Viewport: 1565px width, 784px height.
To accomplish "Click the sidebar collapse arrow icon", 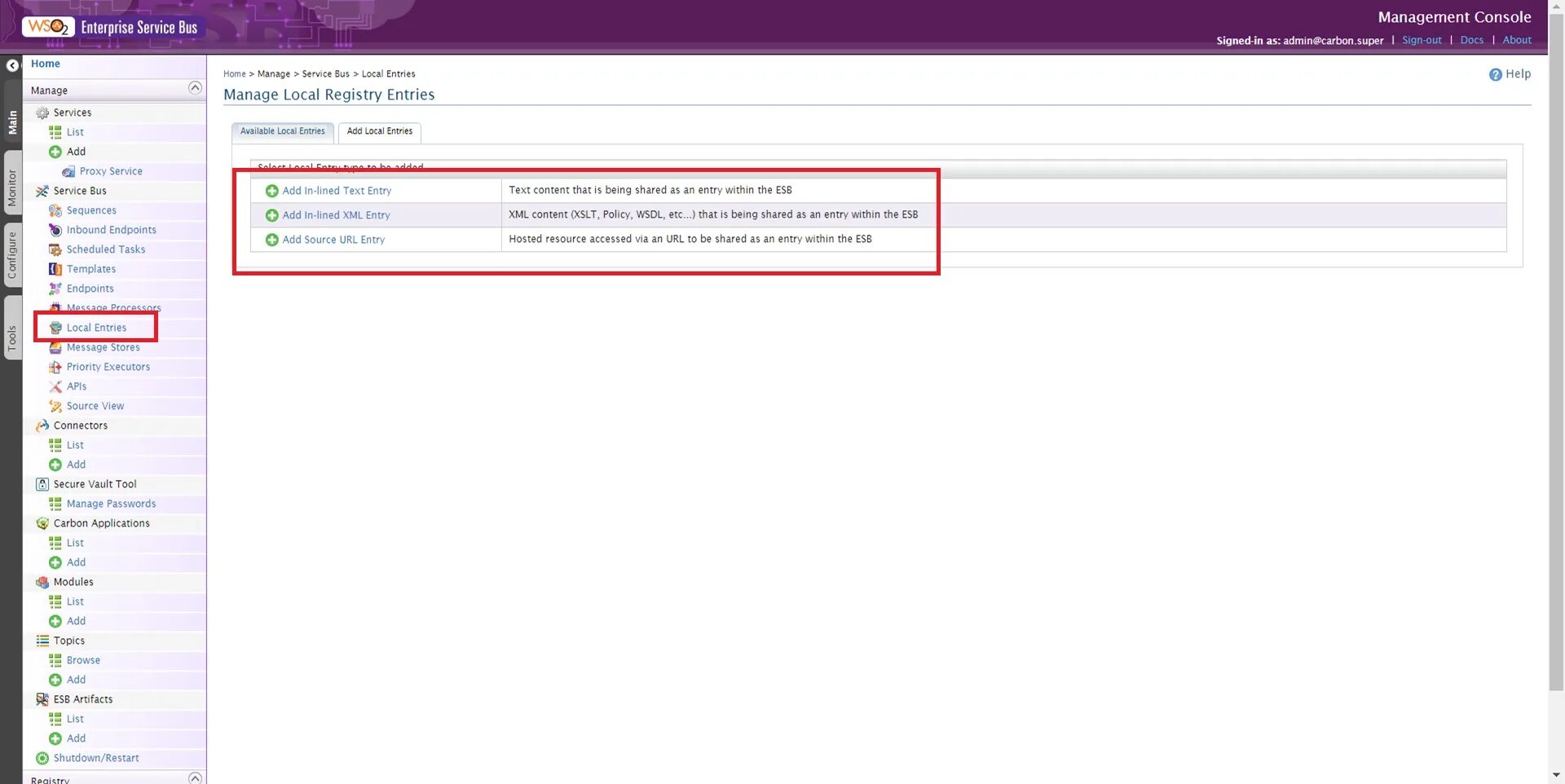I will pos(12,65).
